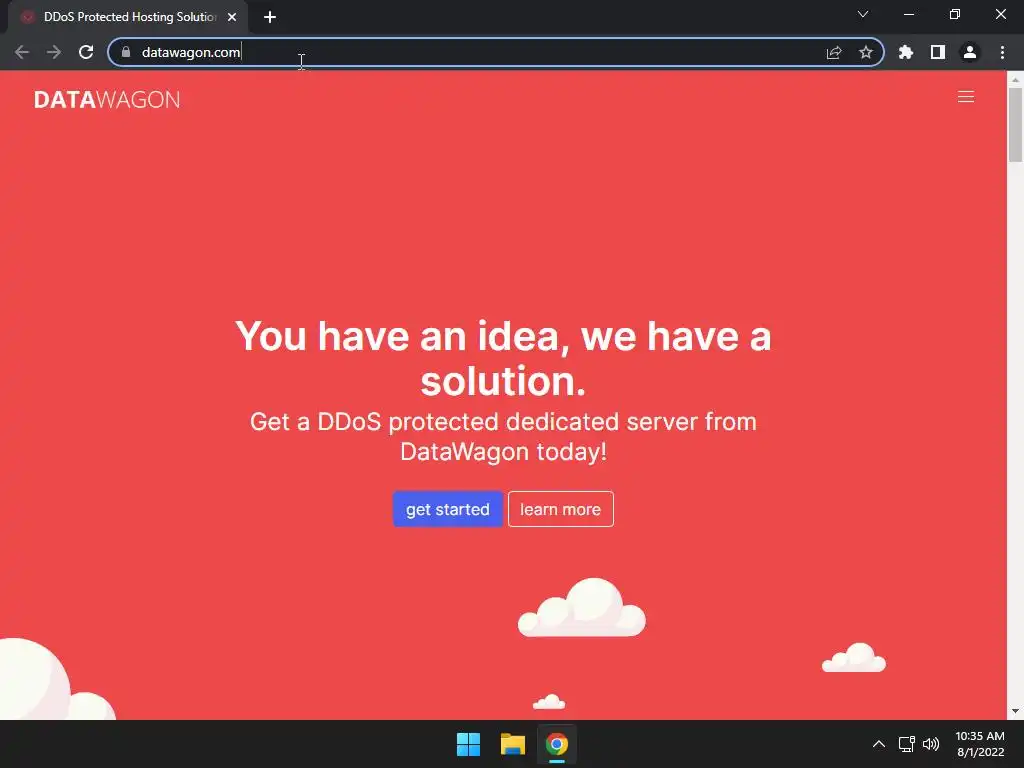Image resolution: width=1024 pixels, height=768 pixels.
Task: Click the DATAWAGON logo
Action: (106, 99)
